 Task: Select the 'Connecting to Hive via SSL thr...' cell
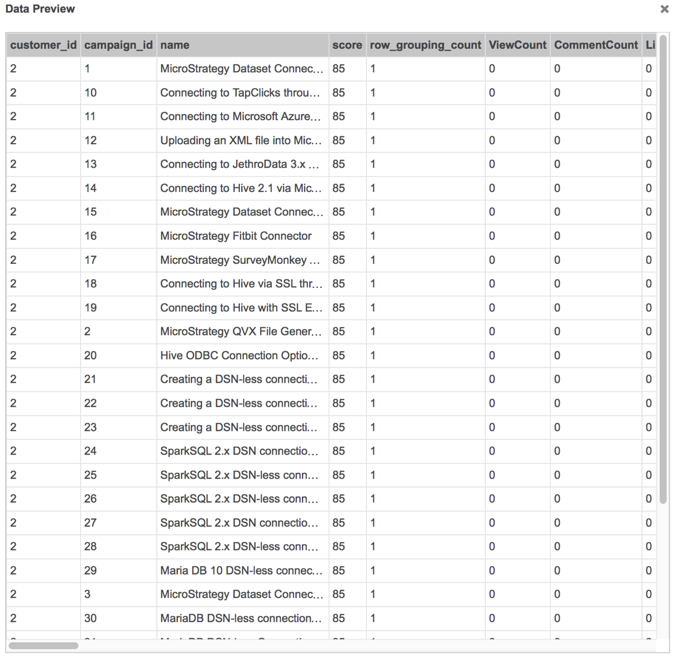tap(243, 284)
